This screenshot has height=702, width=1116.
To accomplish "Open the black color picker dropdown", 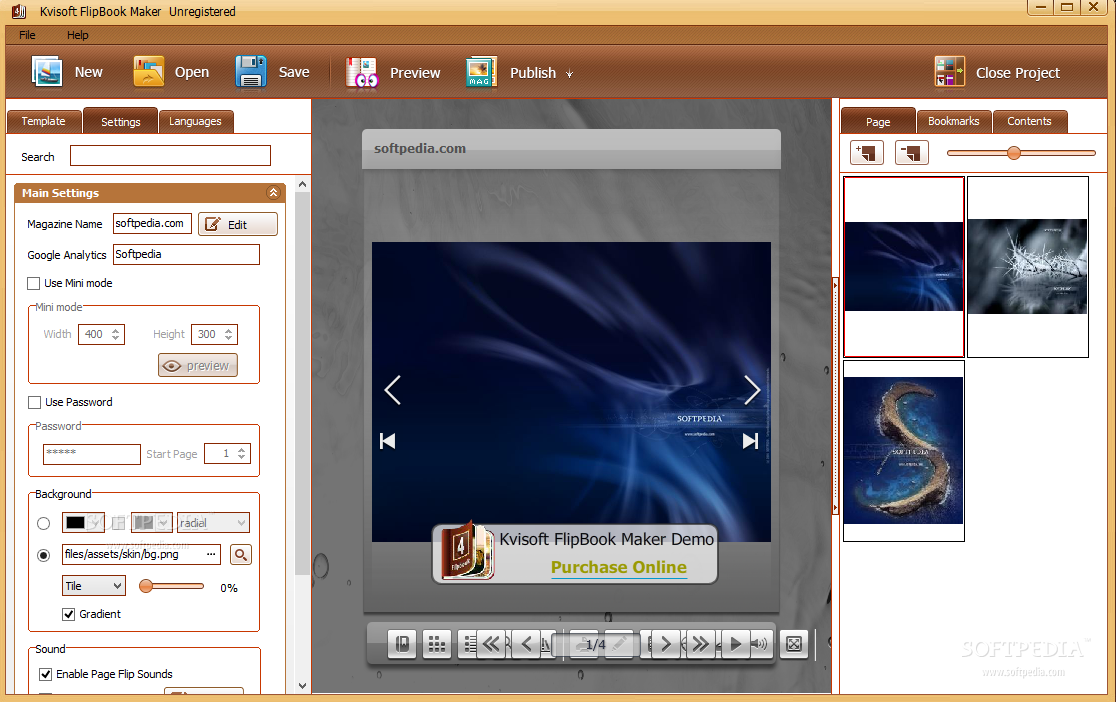I will point(96,523).
